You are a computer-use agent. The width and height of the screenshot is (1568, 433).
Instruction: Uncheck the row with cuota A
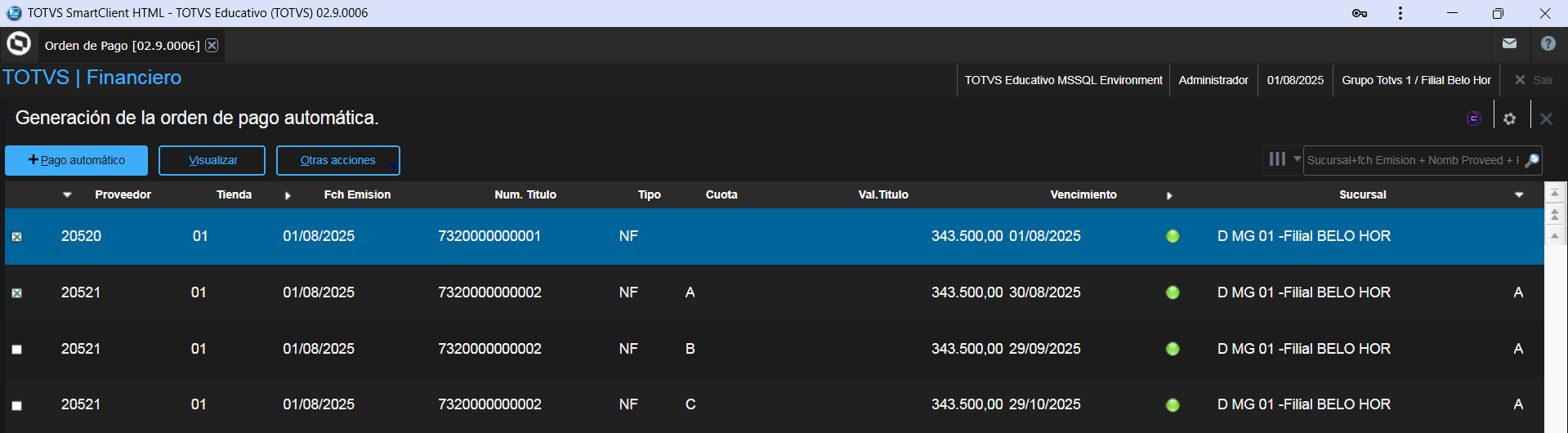pos(16,293)
